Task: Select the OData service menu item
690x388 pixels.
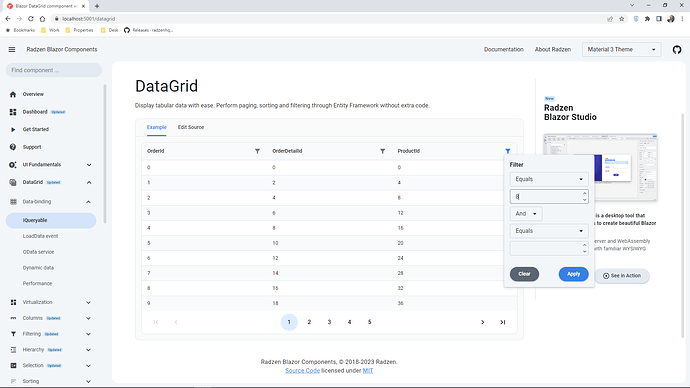Action: (38, 252)
